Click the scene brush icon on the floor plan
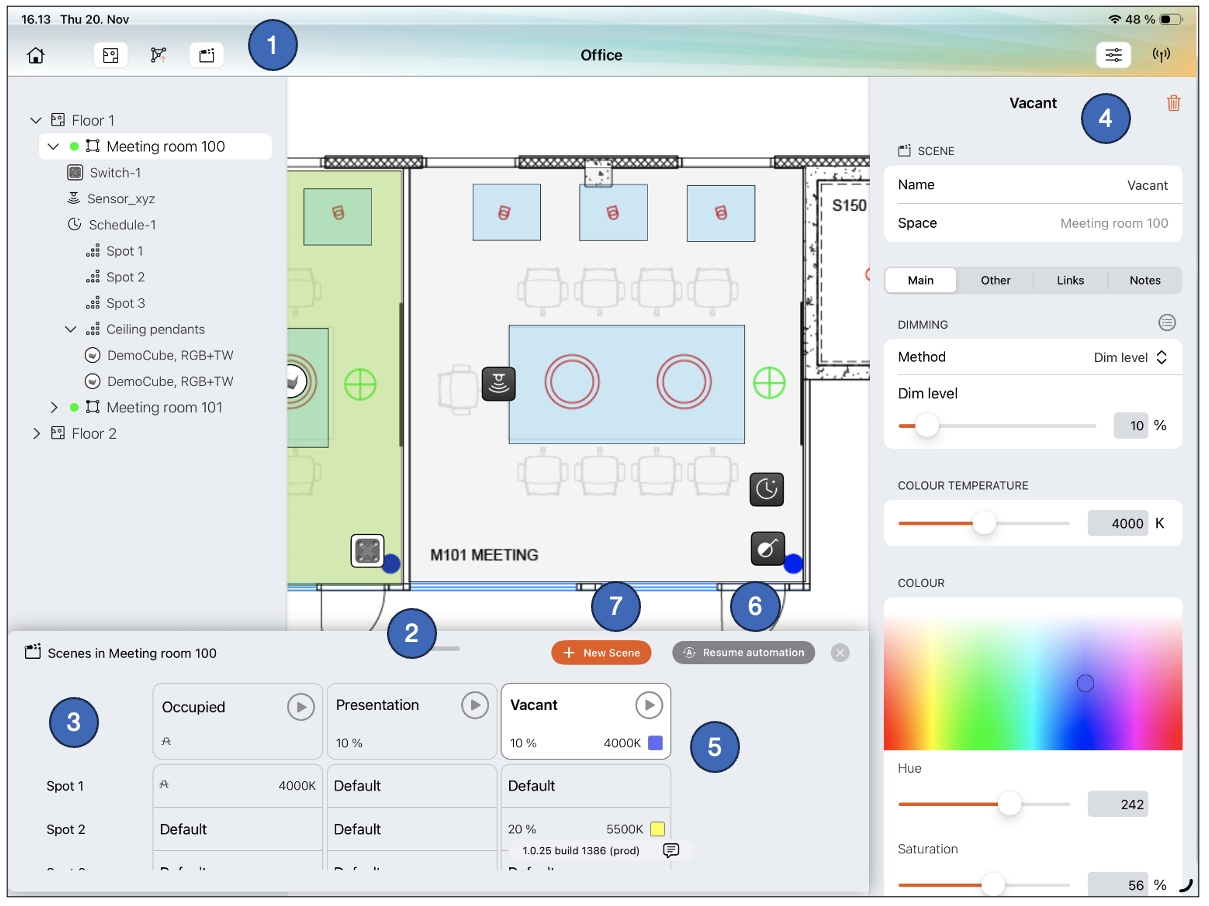Screen dimensions: 1209x906 (x=767, y=548)
